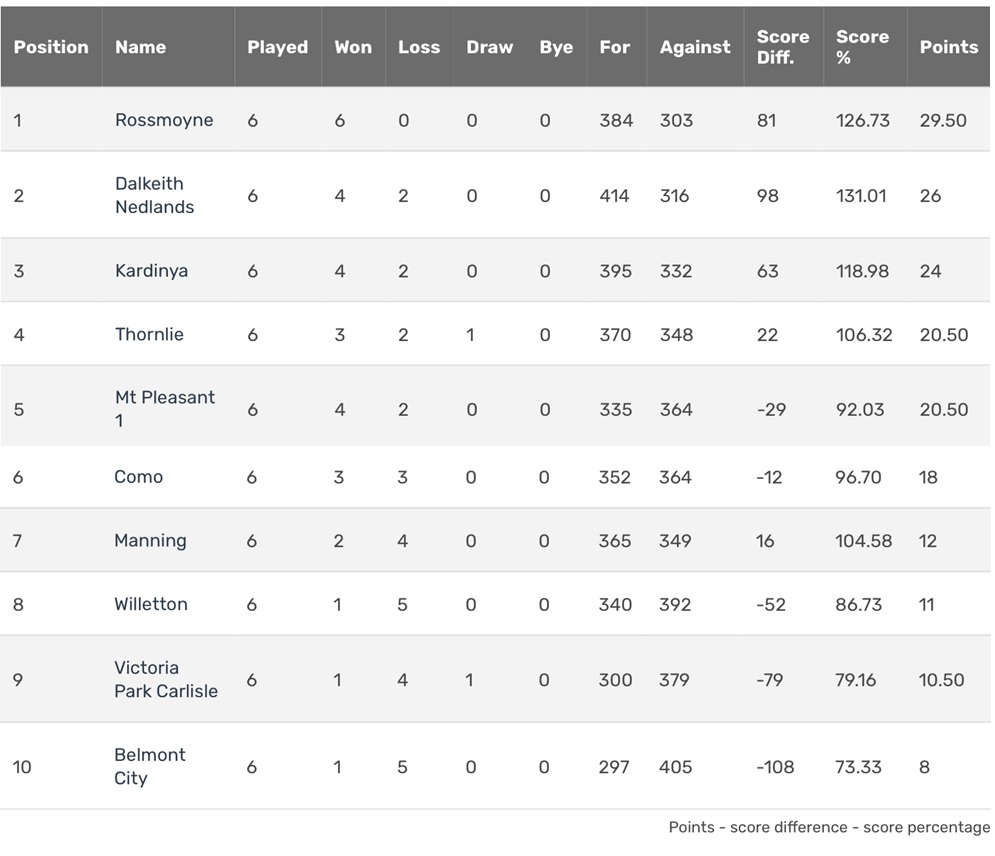
Task: Click the Willetton team name
Action: click(151, 604)
